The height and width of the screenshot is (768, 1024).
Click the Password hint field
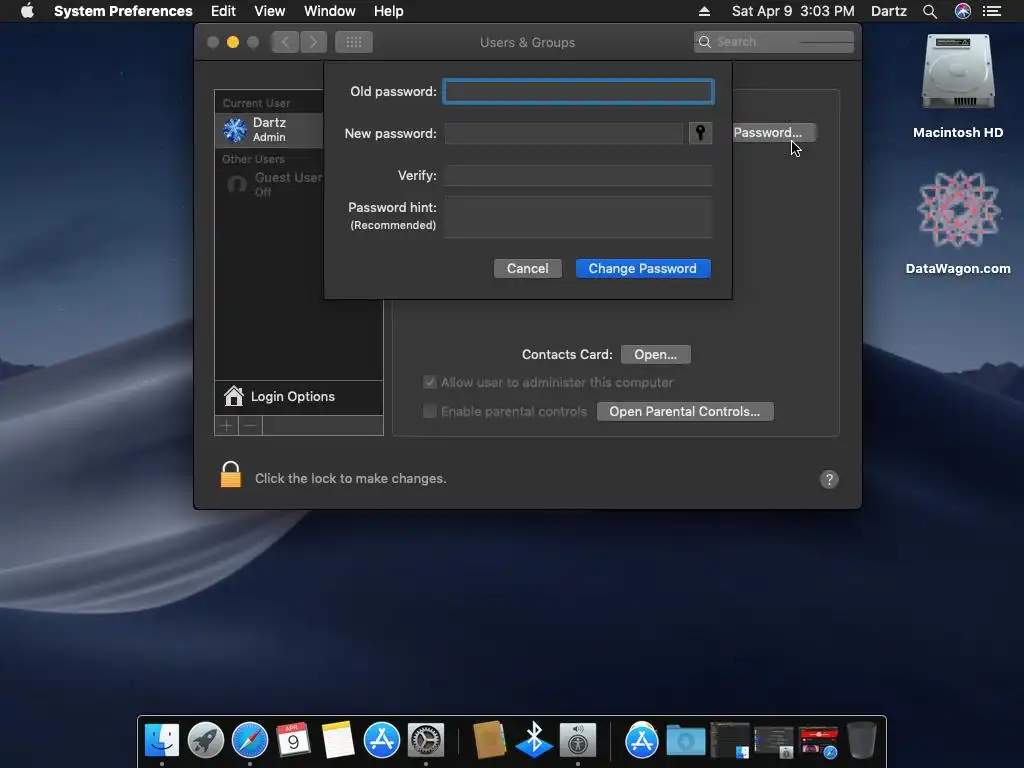point(579,217)
